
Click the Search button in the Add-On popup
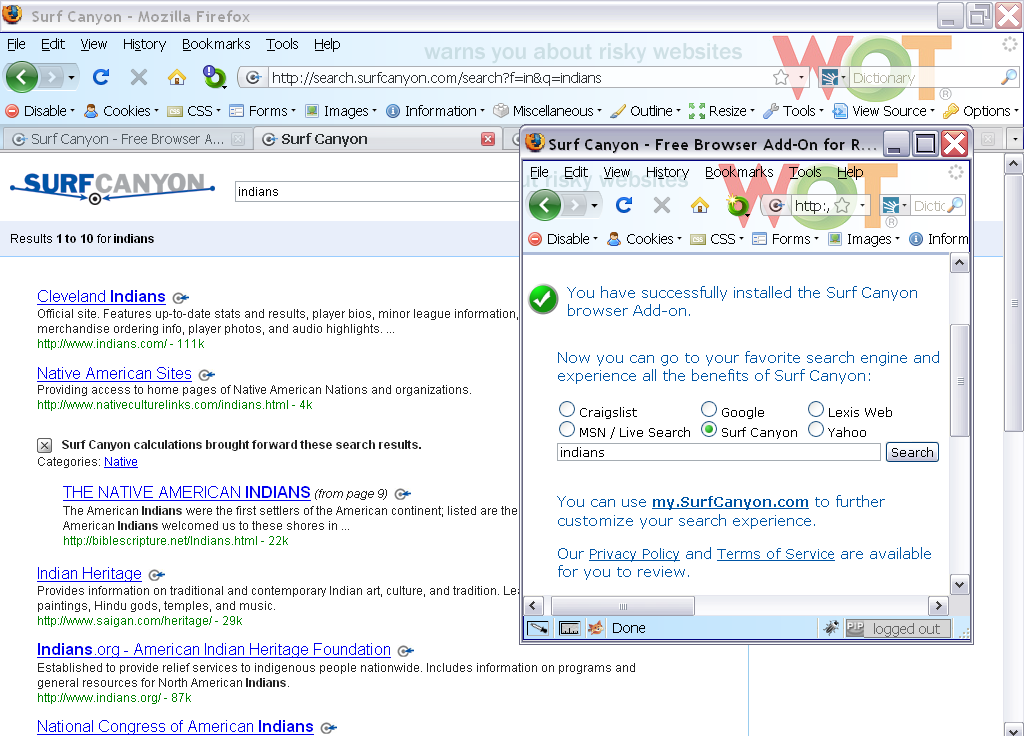click(x=912, y=453)
